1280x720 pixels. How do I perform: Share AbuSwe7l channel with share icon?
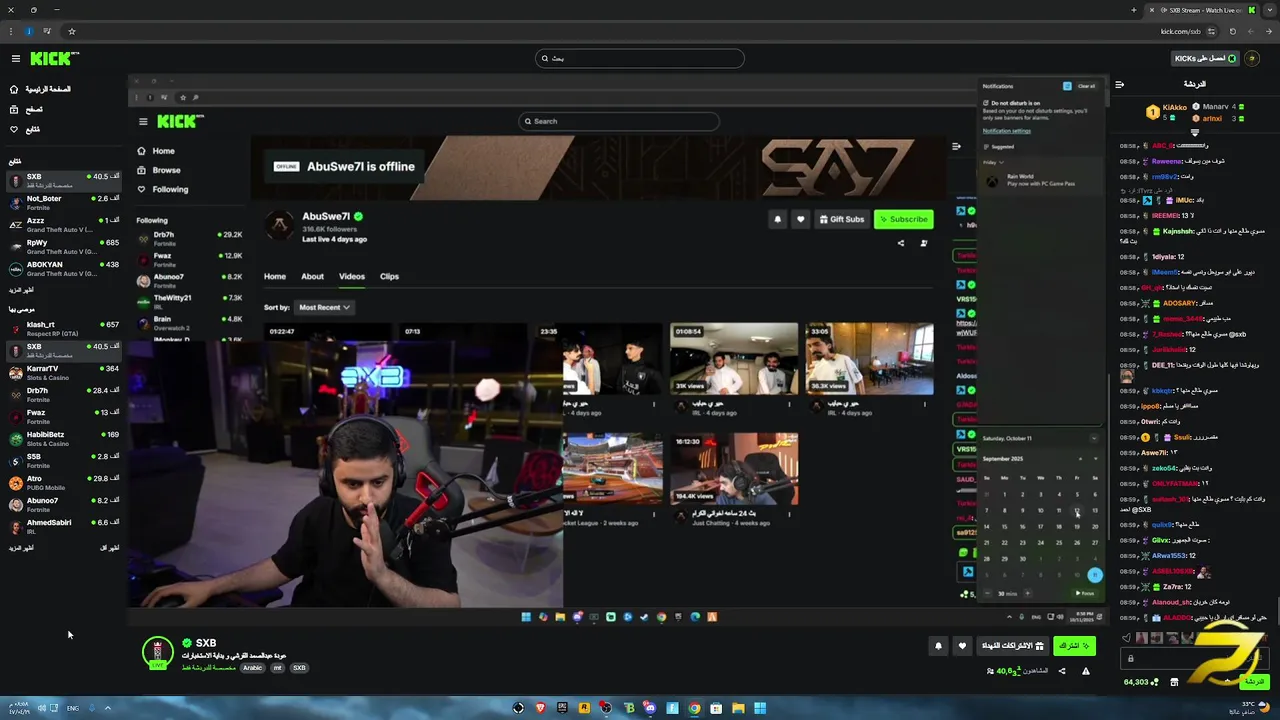click(x=900, y=243)
